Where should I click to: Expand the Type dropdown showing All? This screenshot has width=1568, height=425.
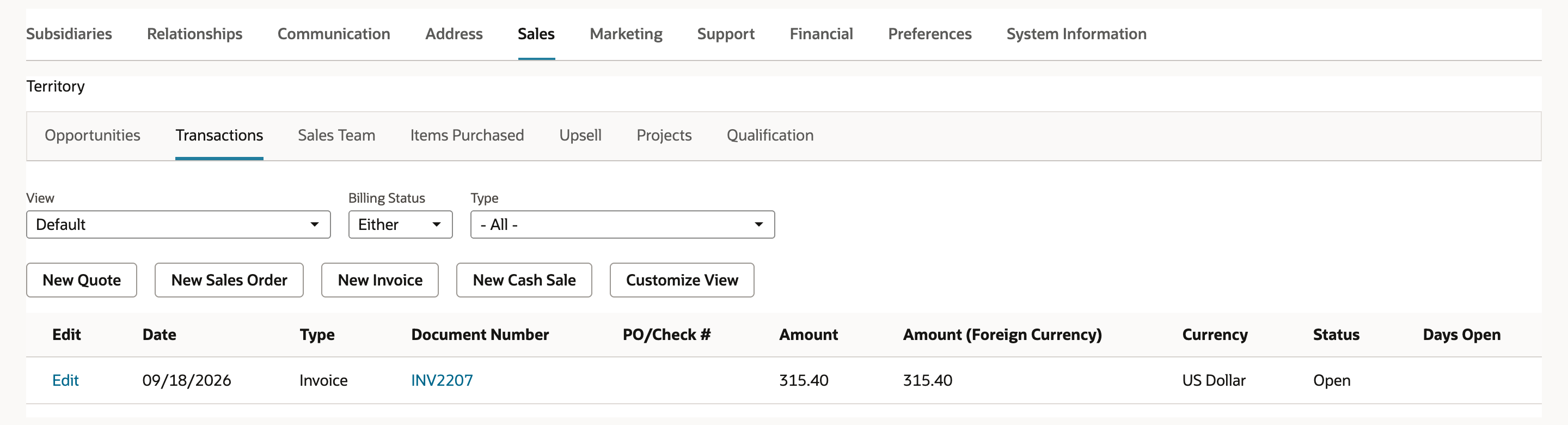(622, 224)
